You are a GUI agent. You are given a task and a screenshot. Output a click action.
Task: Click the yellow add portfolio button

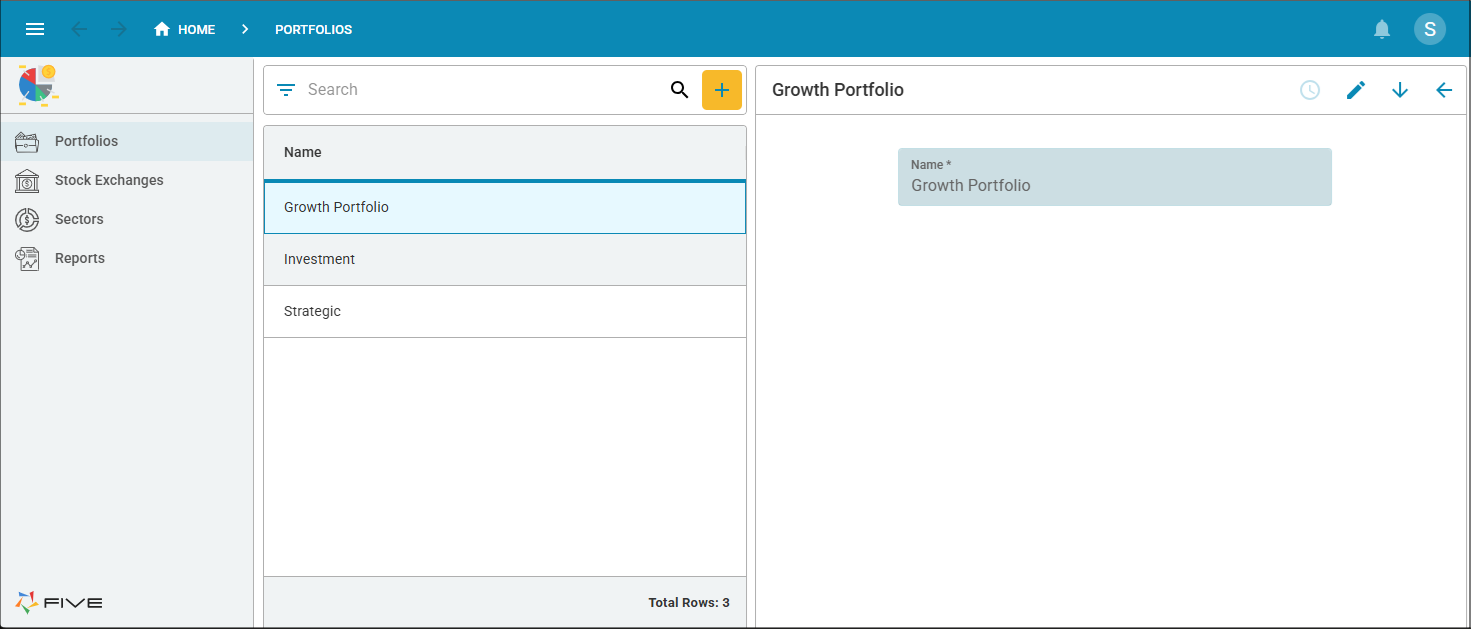tap(721, 90)
